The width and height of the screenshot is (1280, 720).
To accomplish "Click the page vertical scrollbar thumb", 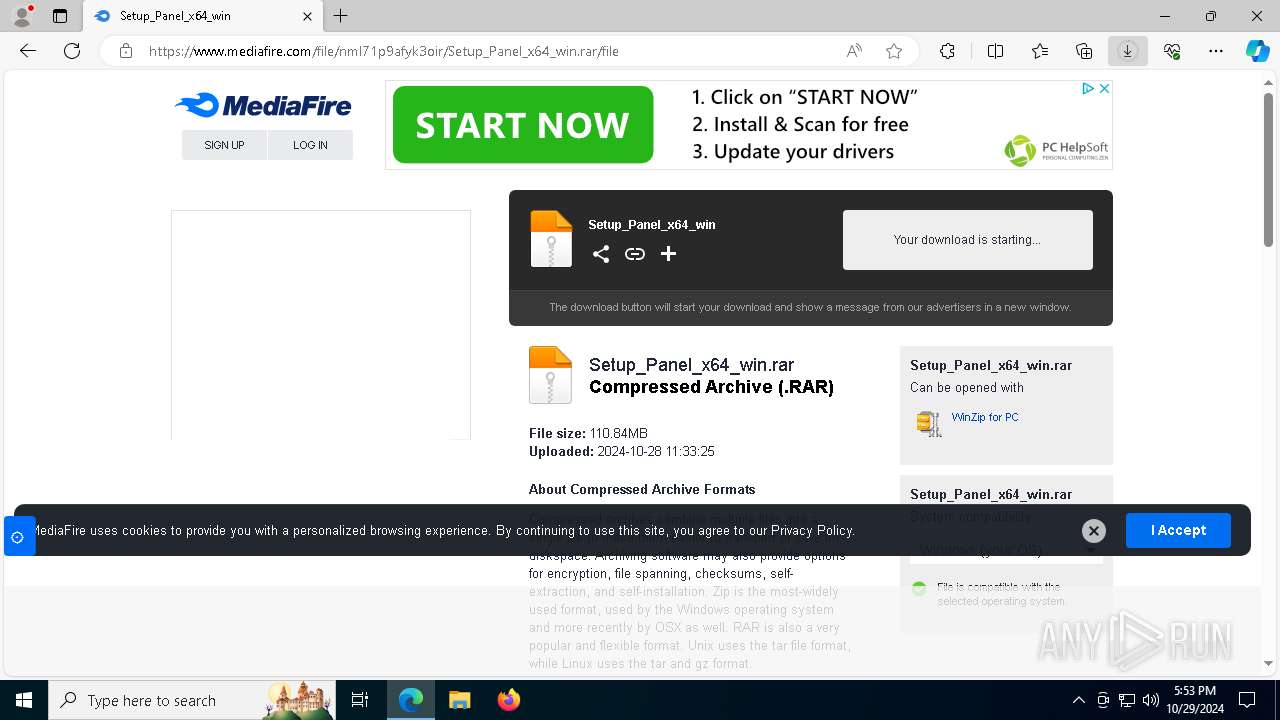I will pyautogui.click(x=1268, y=170).
